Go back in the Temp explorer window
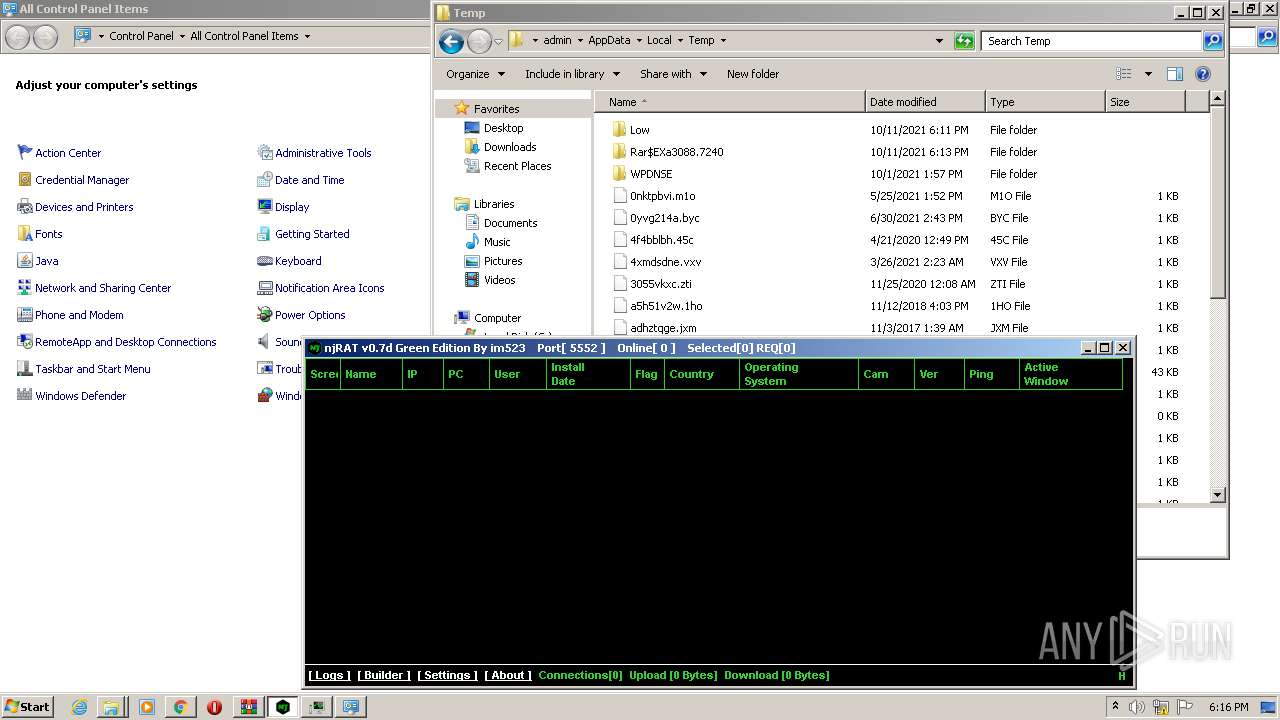 (451, 41)
